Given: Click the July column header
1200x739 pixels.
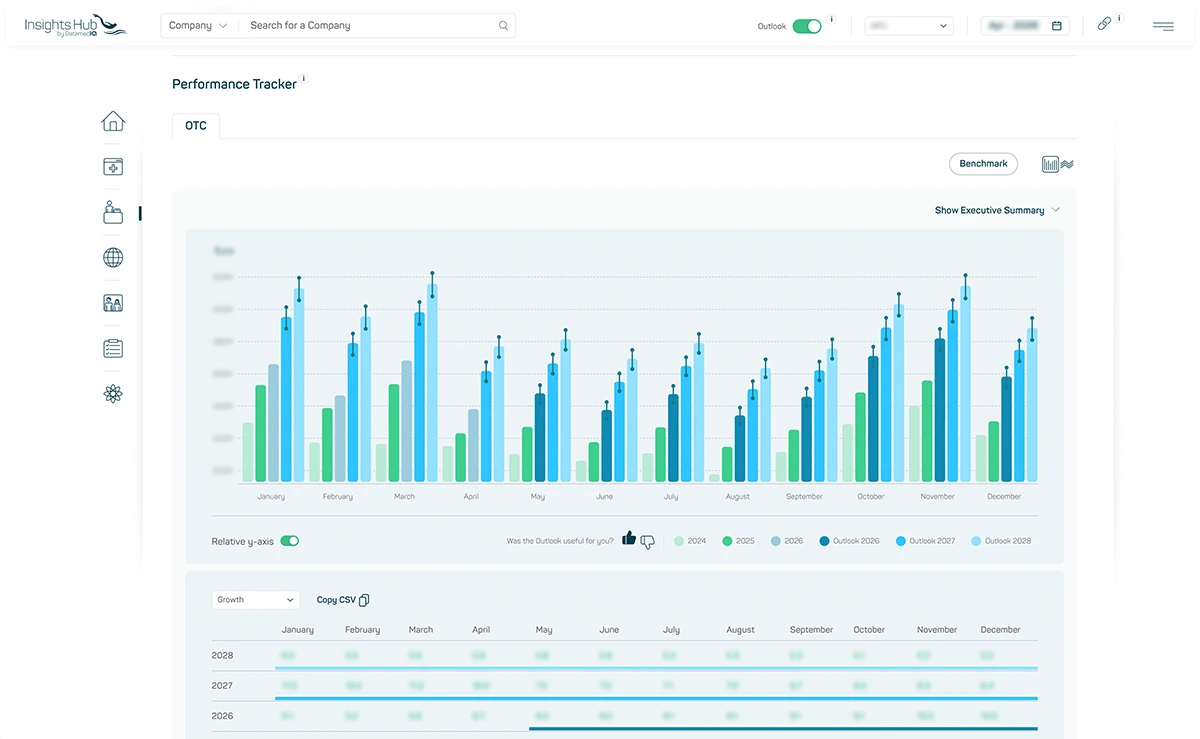Looking at the screenshot, I should pyautogui.click(x=671, y=630).
